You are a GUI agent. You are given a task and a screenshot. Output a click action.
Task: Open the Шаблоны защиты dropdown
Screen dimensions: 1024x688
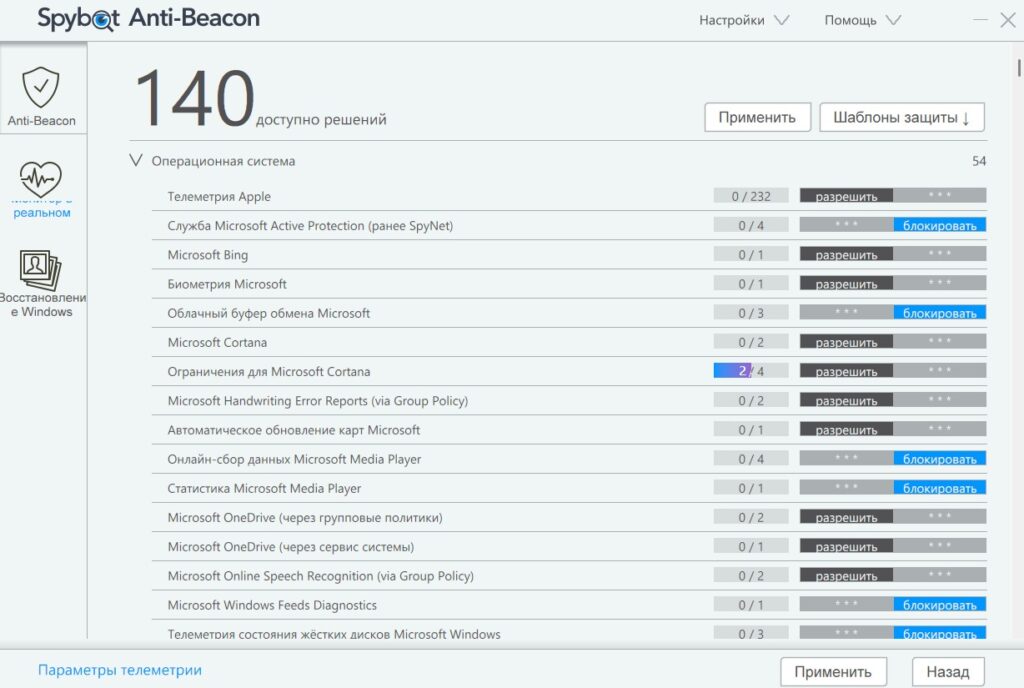coord(902,117)
